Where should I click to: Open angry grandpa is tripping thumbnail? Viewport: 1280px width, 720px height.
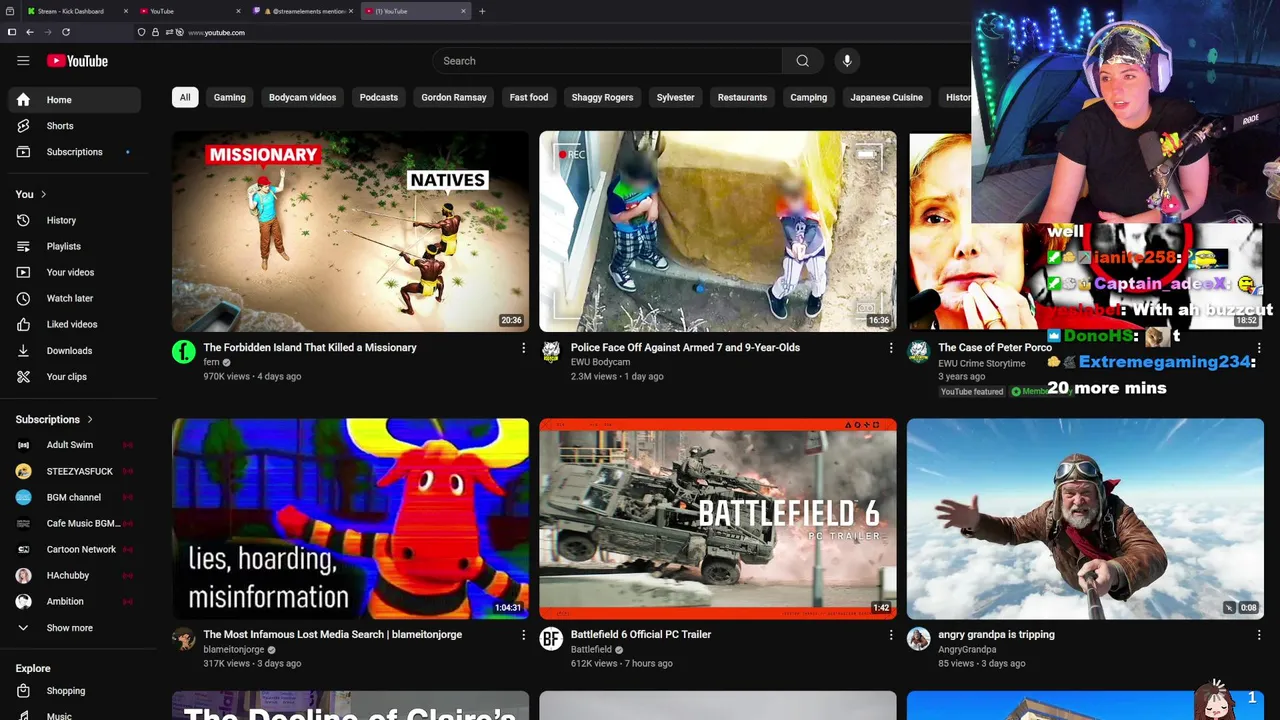point(1085,518)
